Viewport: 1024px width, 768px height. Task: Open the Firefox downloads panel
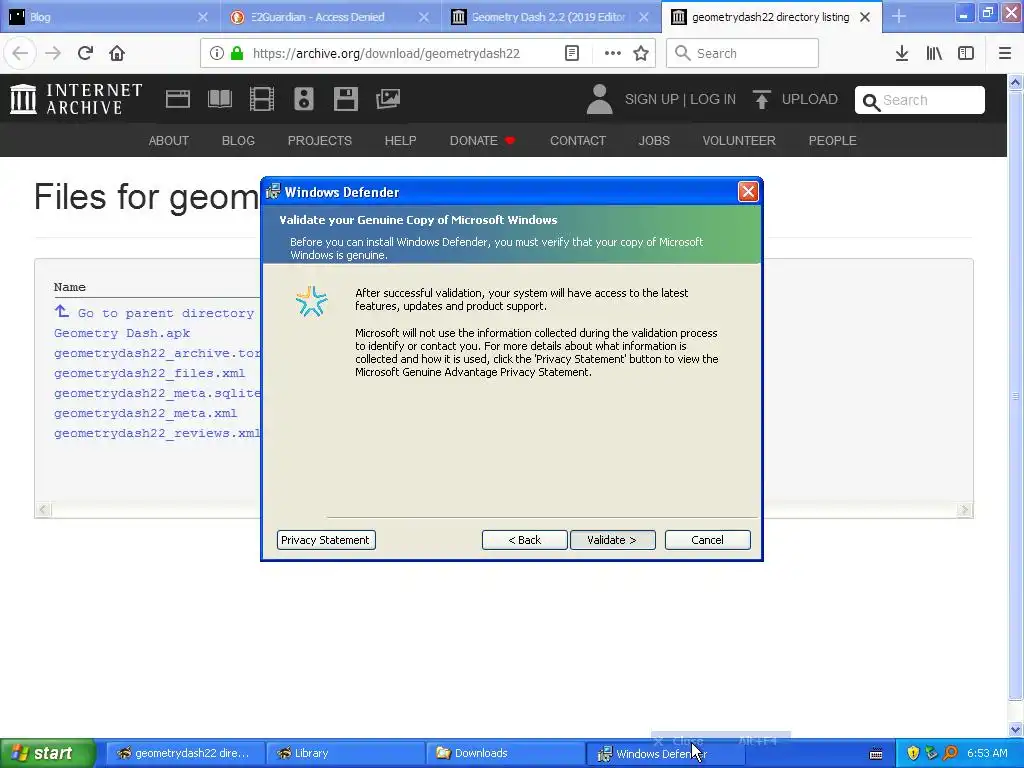pos(902,54)
